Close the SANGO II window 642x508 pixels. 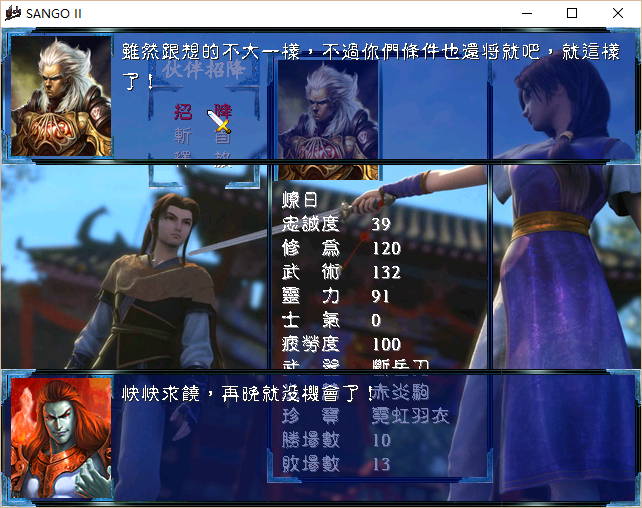click(618, 14)
